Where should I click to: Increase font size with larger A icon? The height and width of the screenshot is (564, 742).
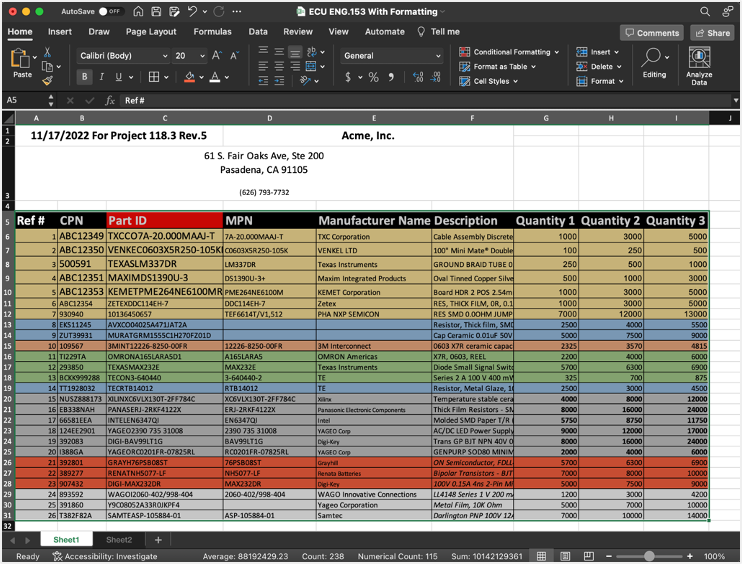216,55
